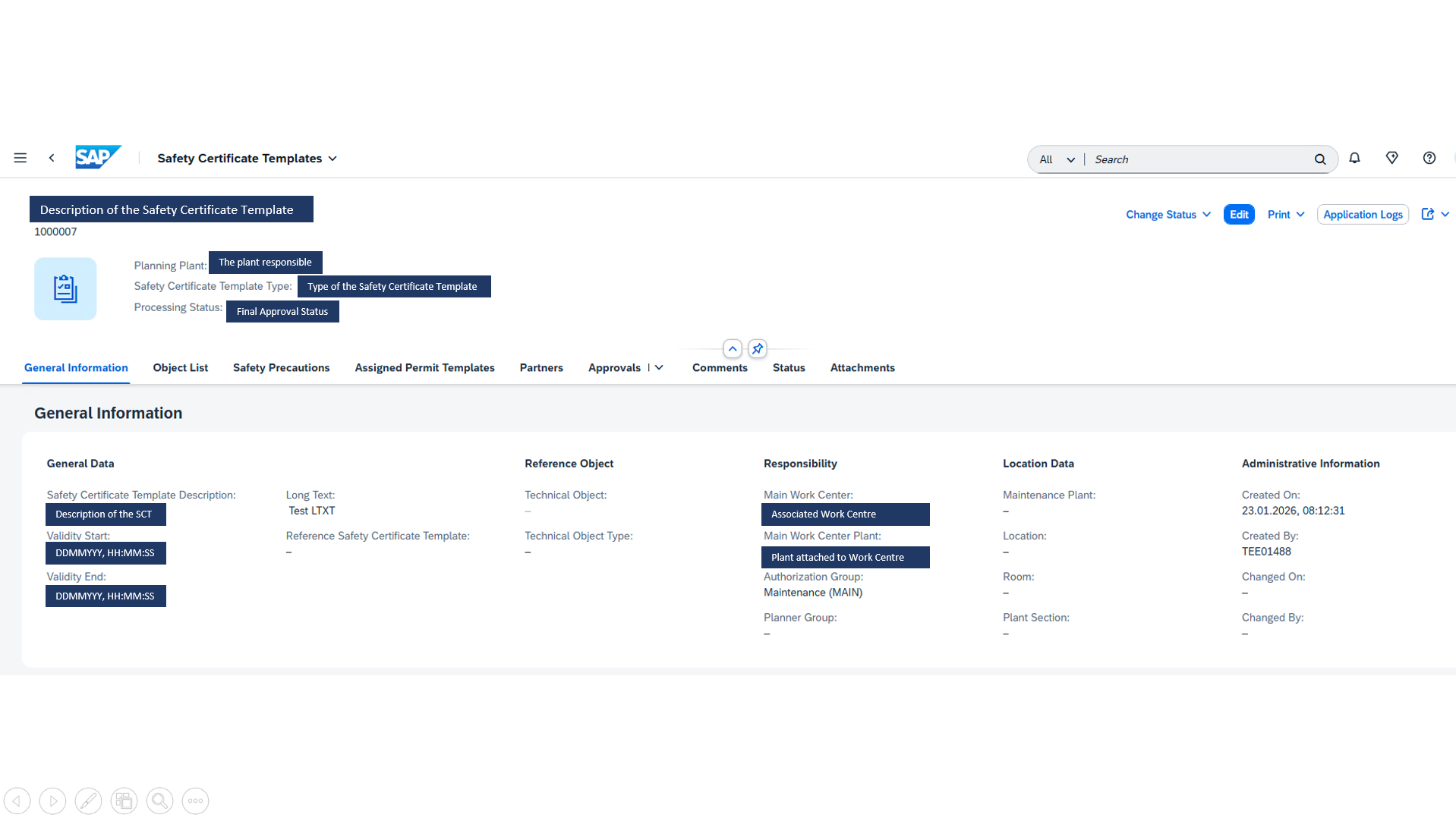Expand the Approvals tab dropdown arrow

(659, 368)
